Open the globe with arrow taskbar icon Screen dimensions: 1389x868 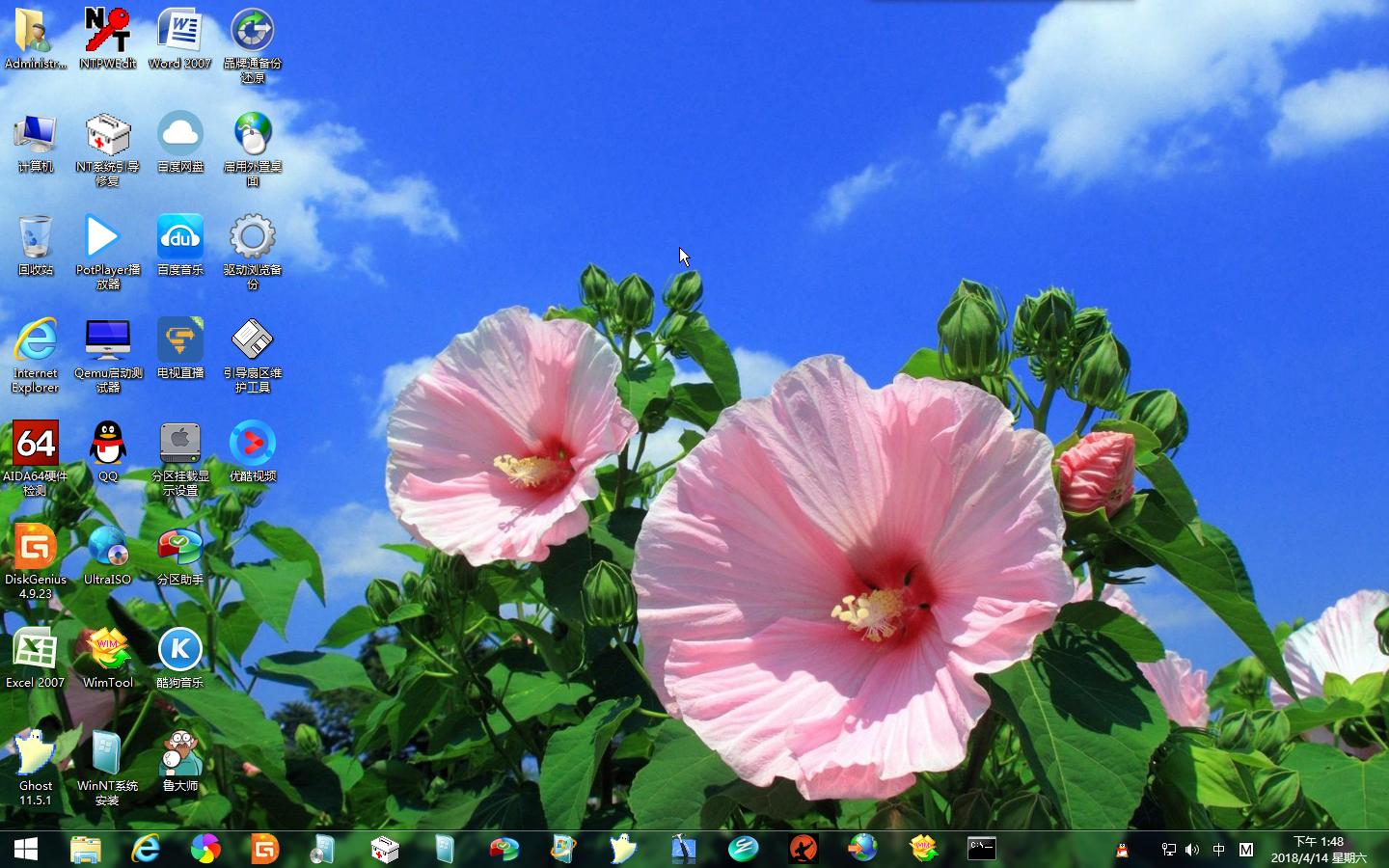click(863, 849)
